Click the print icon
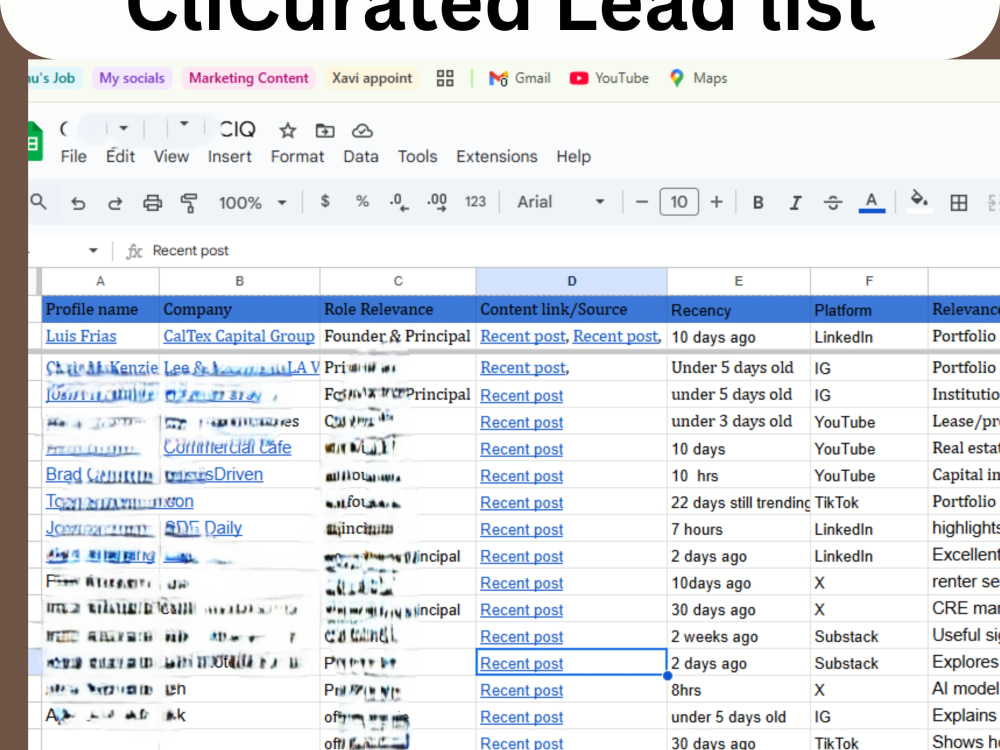The width and height of the screenshot is (1000, 750). pyautogui.click(x=152, y=203)
